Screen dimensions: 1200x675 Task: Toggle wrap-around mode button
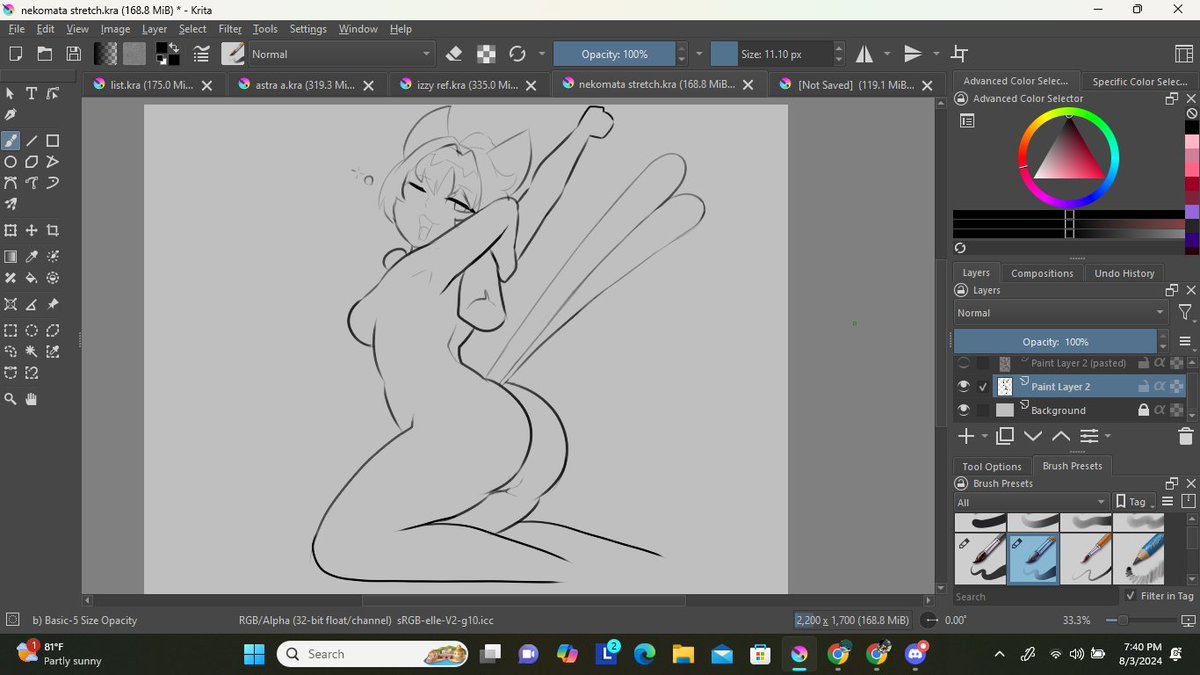pyautogui.click(x=960, y=54)
